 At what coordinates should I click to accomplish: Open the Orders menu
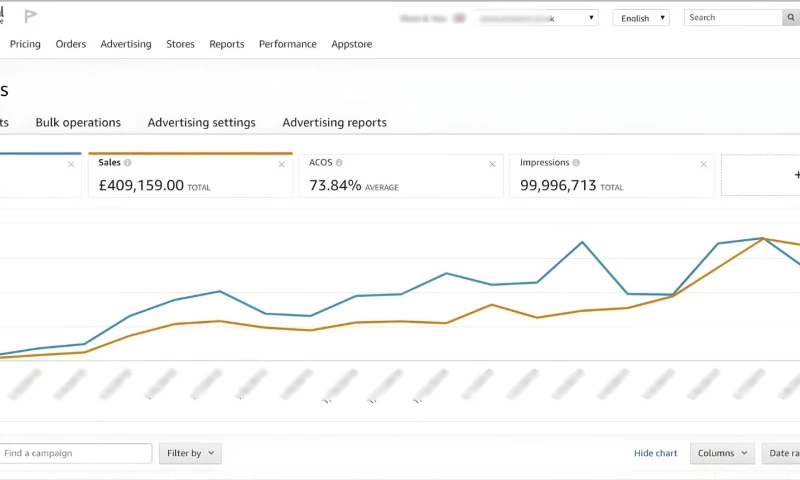coord(70,44)
